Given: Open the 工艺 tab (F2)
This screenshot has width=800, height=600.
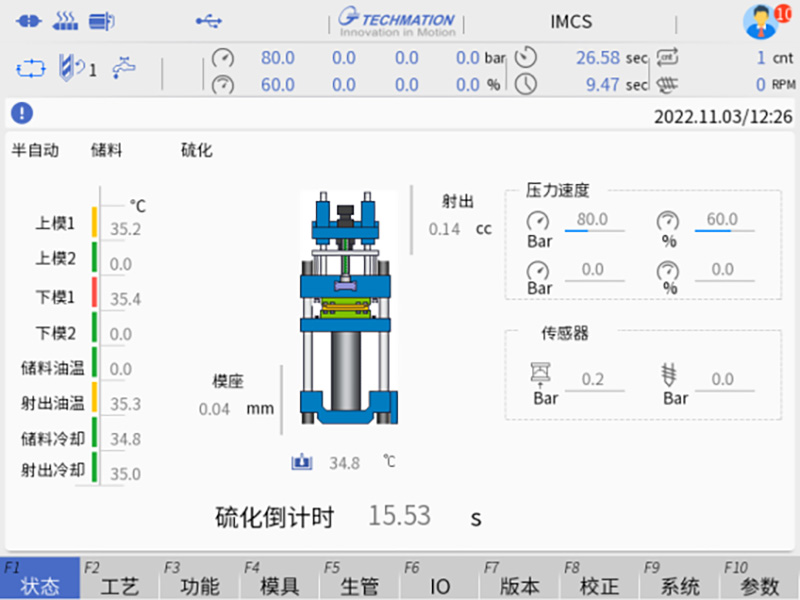Looking at the screenshot, I should (120, 580).
